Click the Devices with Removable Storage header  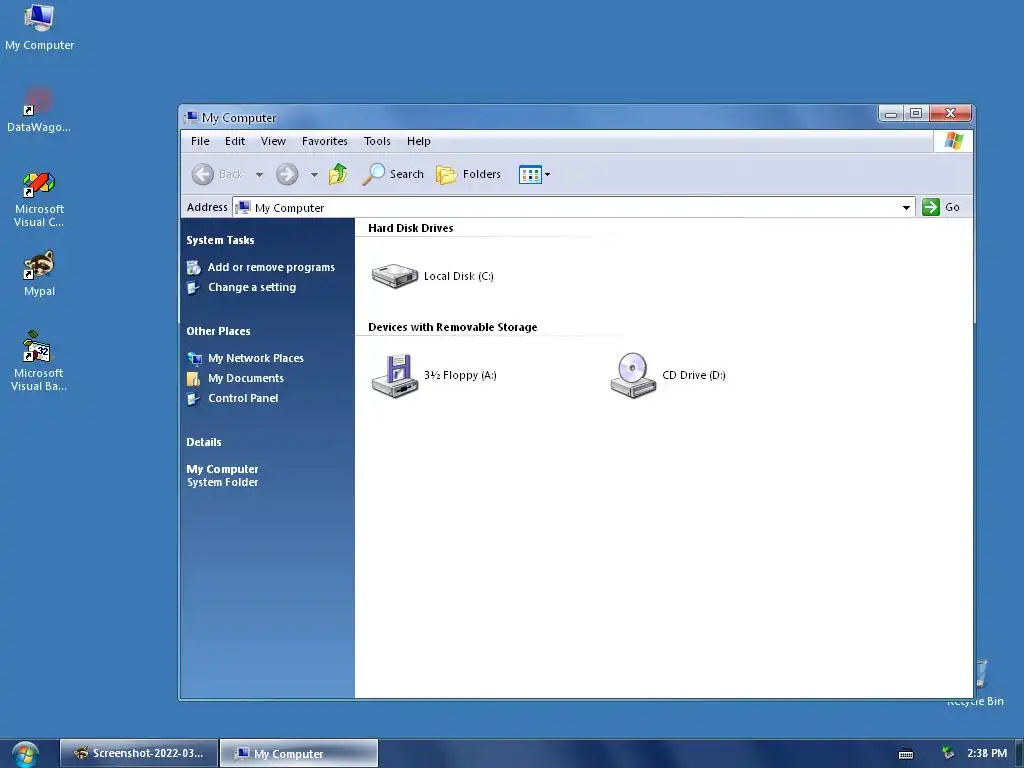453,327
